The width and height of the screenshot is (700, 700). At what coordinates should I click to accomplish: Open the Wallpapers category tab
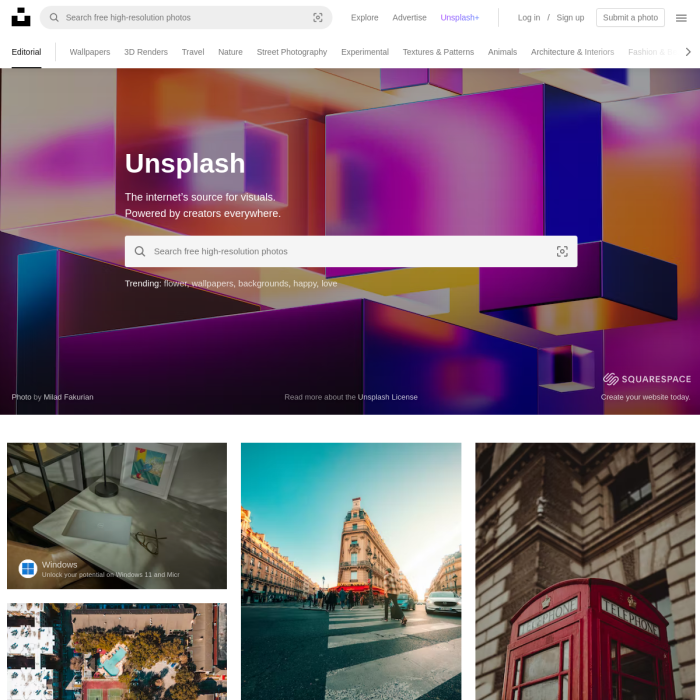(x=90, y=52)
